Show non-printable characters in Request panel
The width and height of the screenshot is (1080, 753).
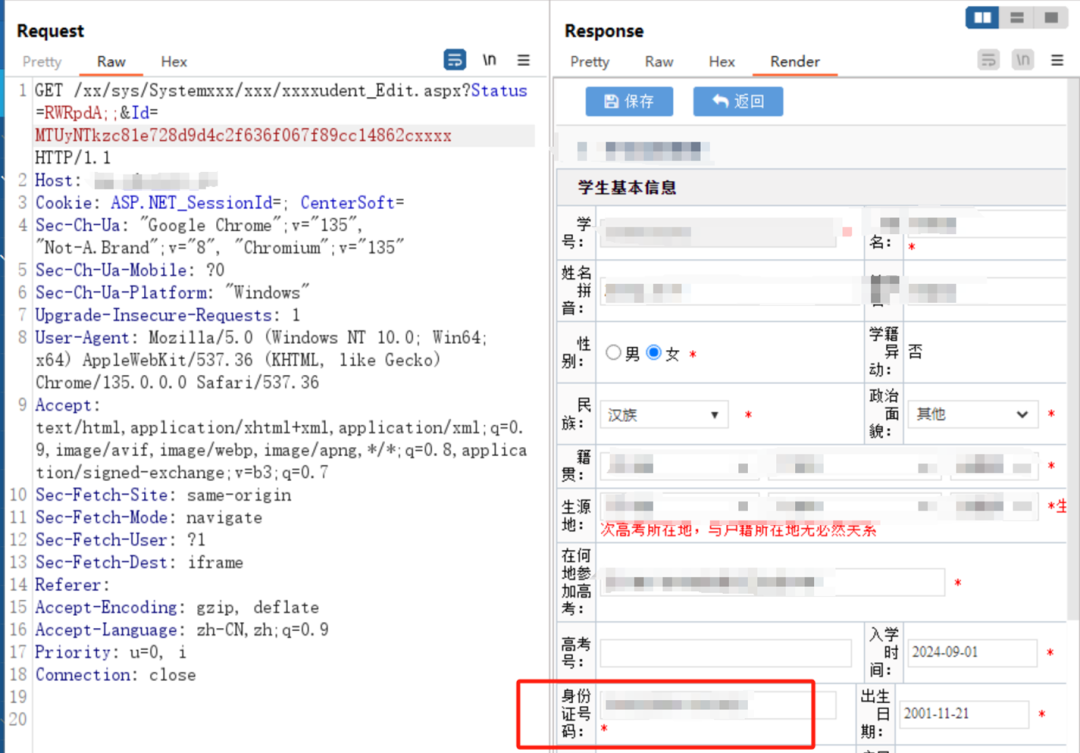coord(489,60)
